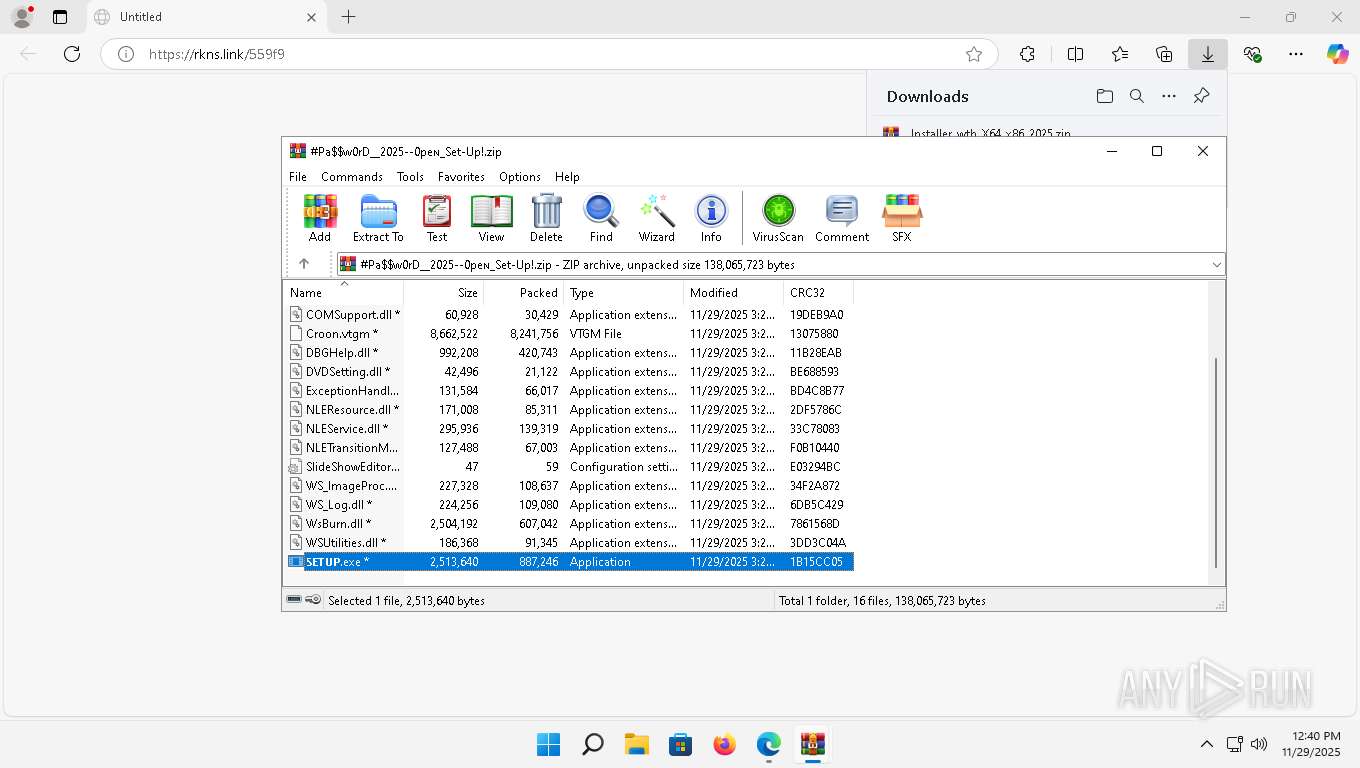
Task: Select the SETUP.exe application row
Action: pos(570,562)
